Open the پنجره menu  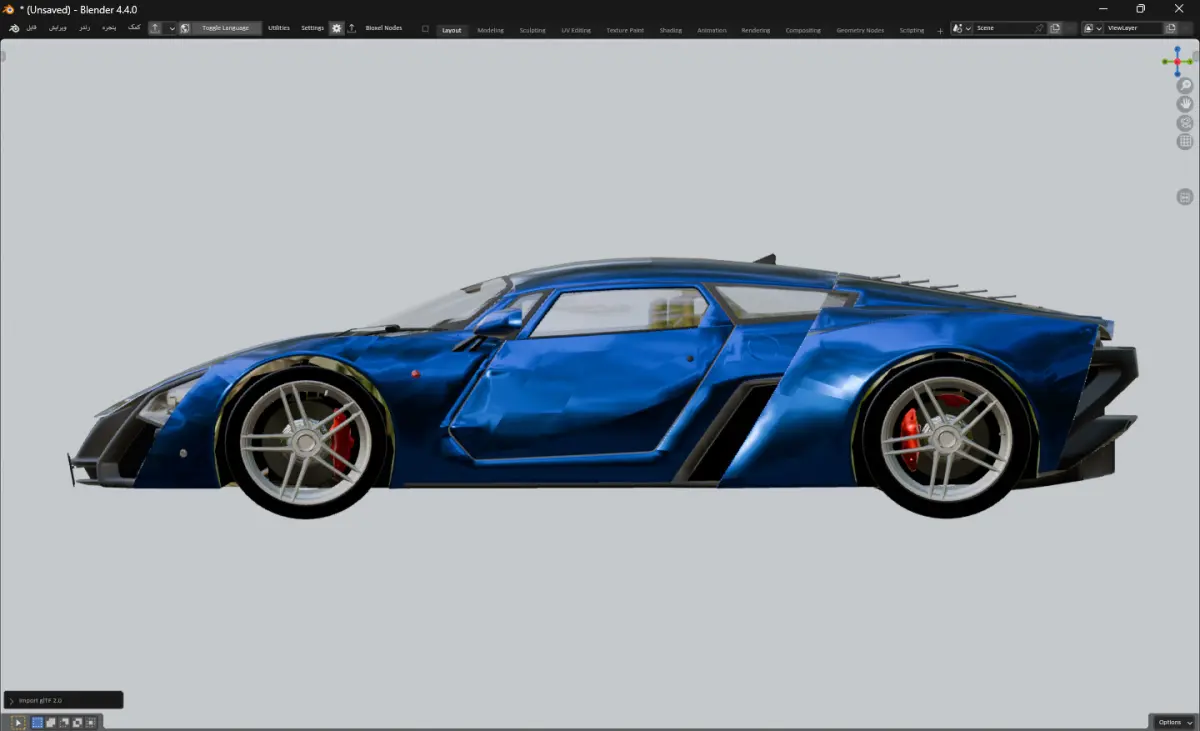point(108,28)
